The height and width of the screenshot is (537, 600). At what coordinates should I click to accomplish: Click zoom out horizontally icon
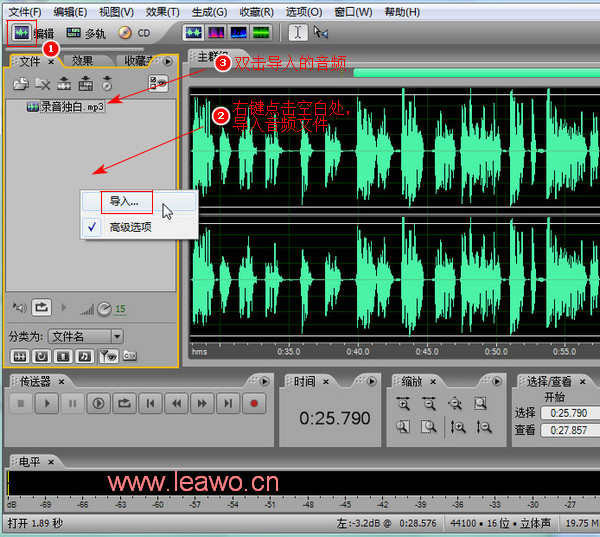point(429,403)
